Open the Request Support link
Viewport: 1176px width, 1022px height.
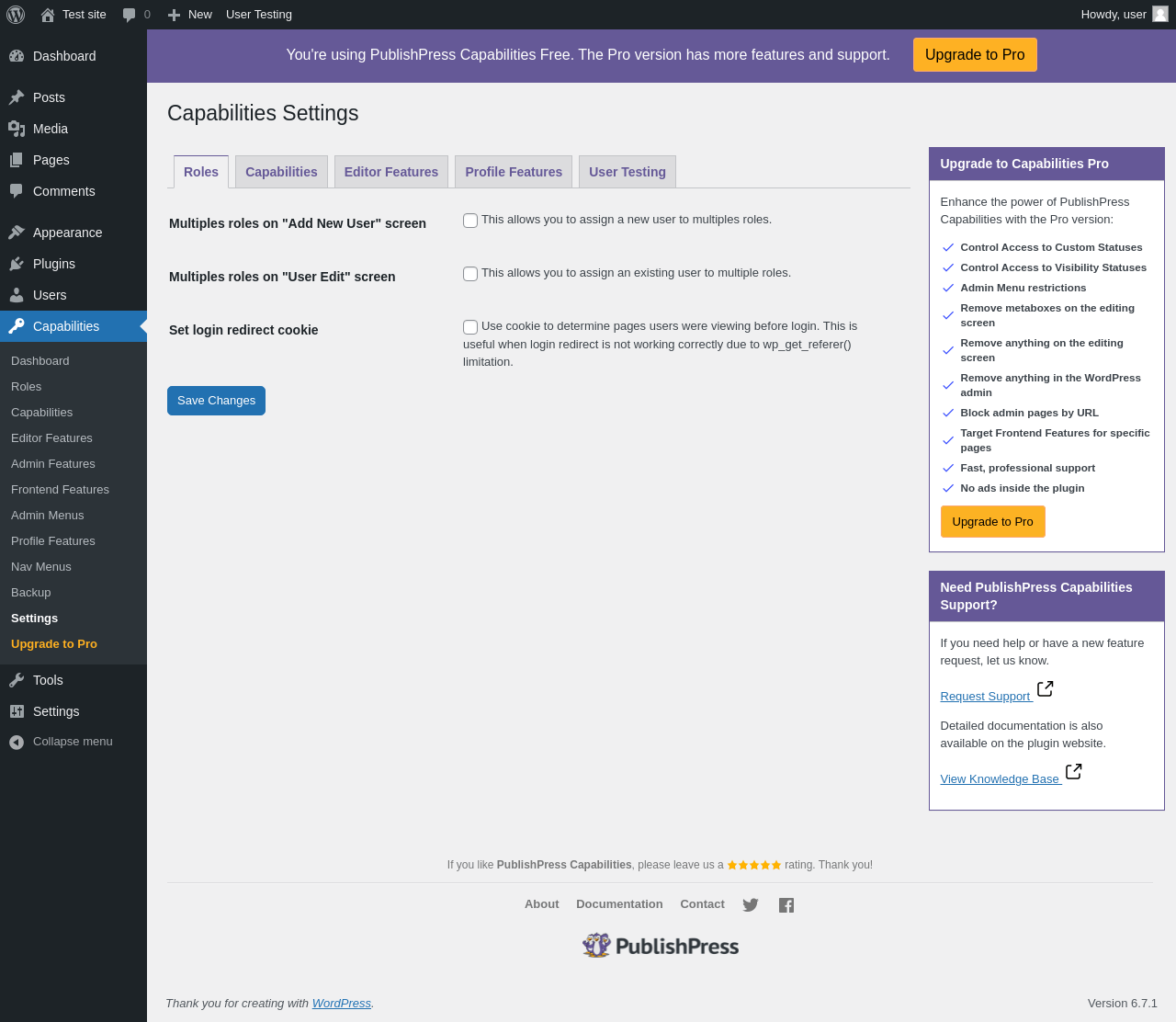985,697
